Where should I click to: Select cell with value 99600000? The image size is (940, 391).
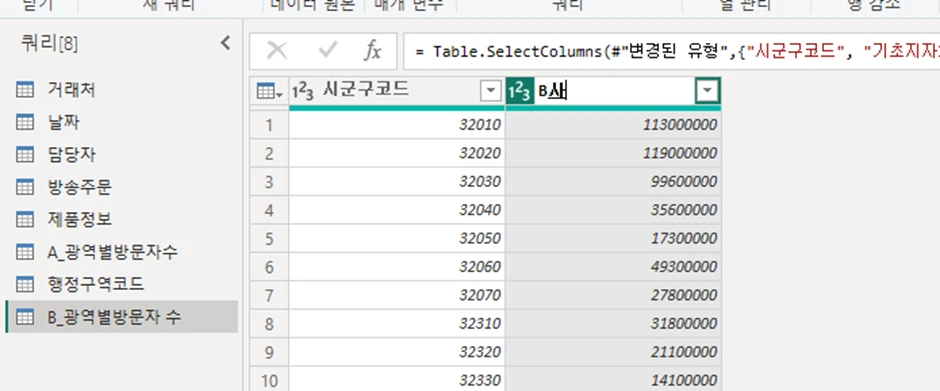[x=613, y=182]
